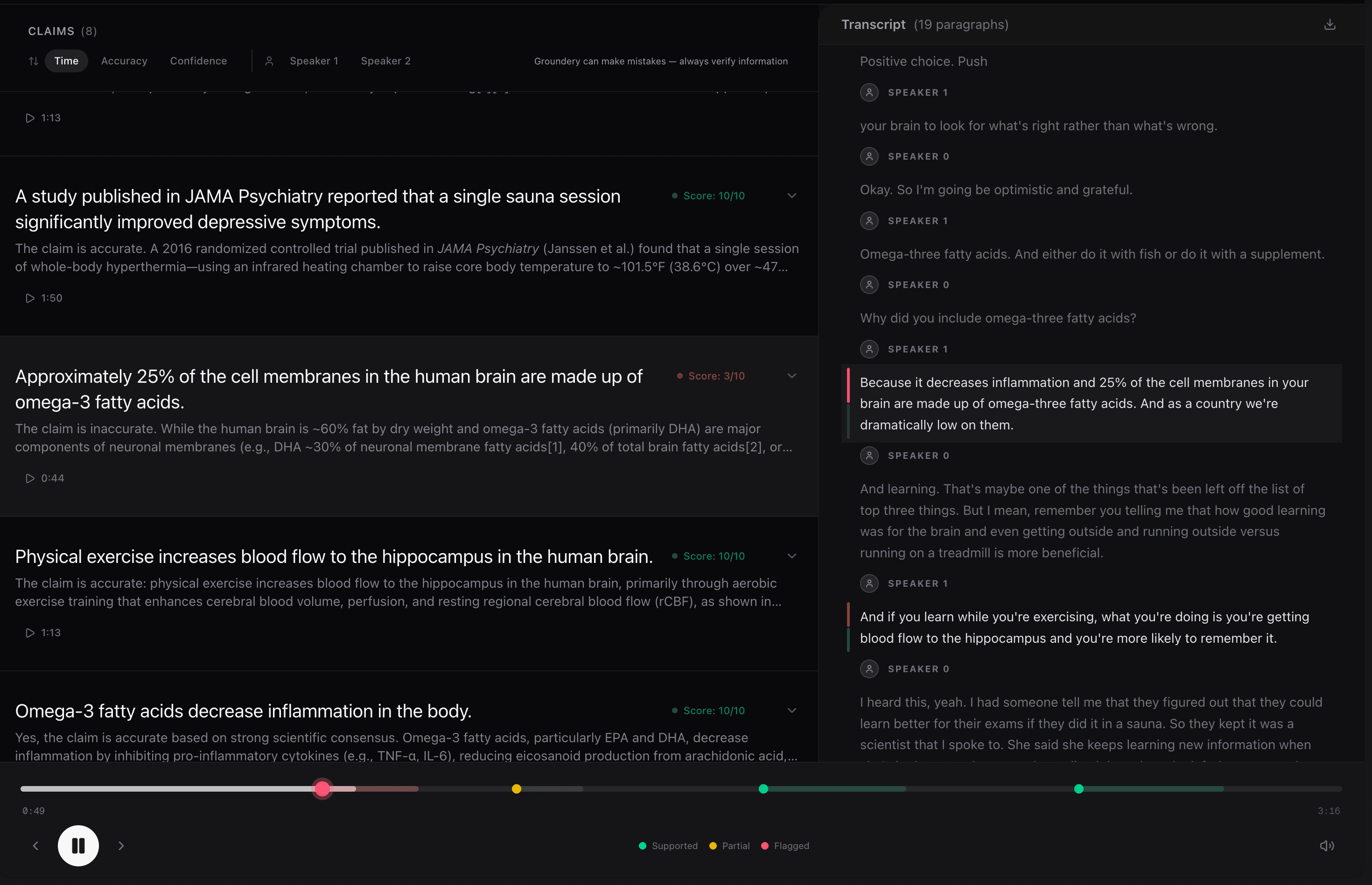Filter claims by Speaker 2
This screenshot has width=1372, height=885.
point(385,61)
